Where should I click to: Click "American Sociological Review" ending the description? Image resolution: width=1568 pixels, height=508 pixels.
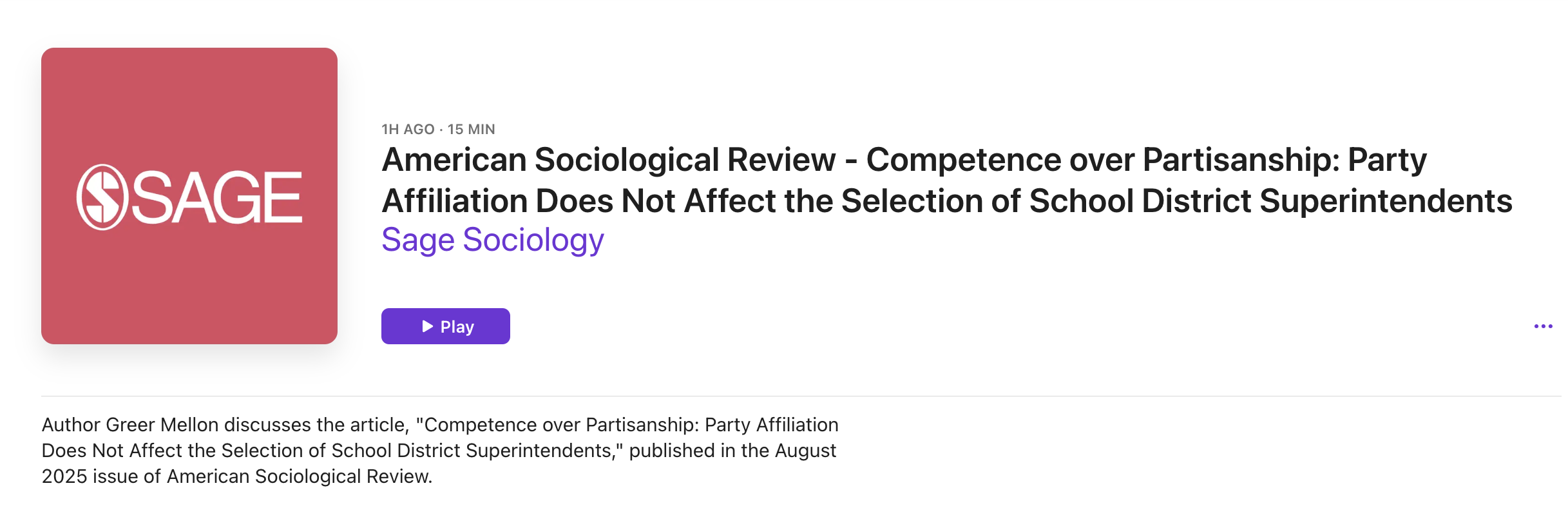click(x=299, y=476)
